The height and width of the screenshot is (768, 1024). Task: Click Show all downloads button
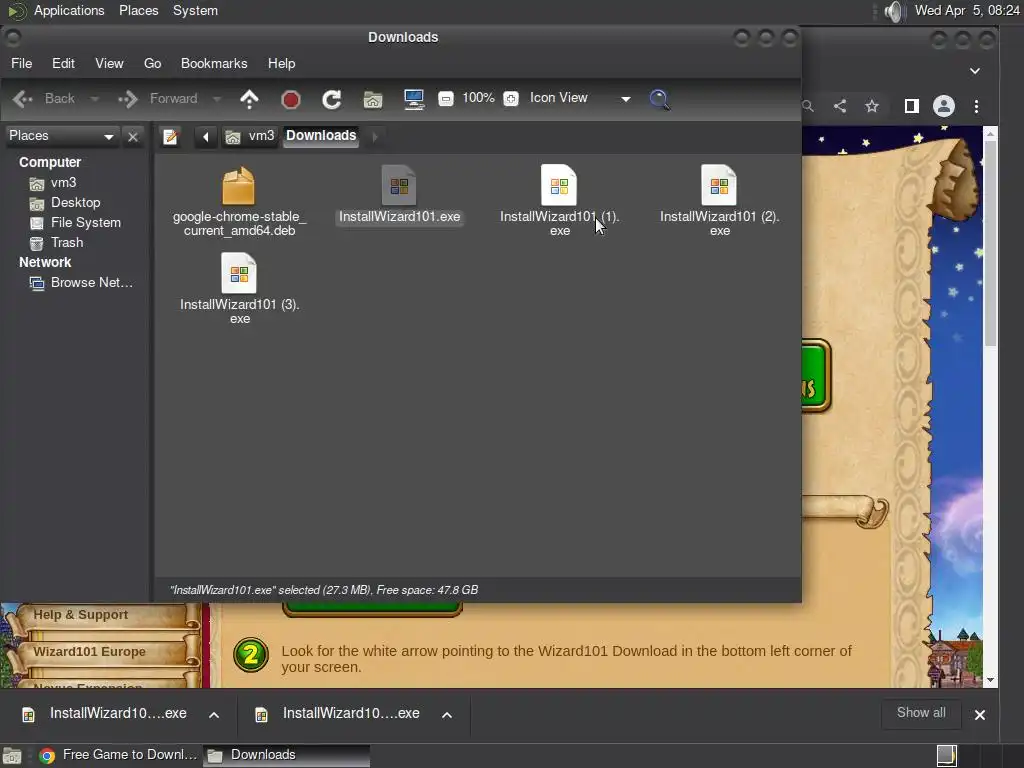pos(921,713)
